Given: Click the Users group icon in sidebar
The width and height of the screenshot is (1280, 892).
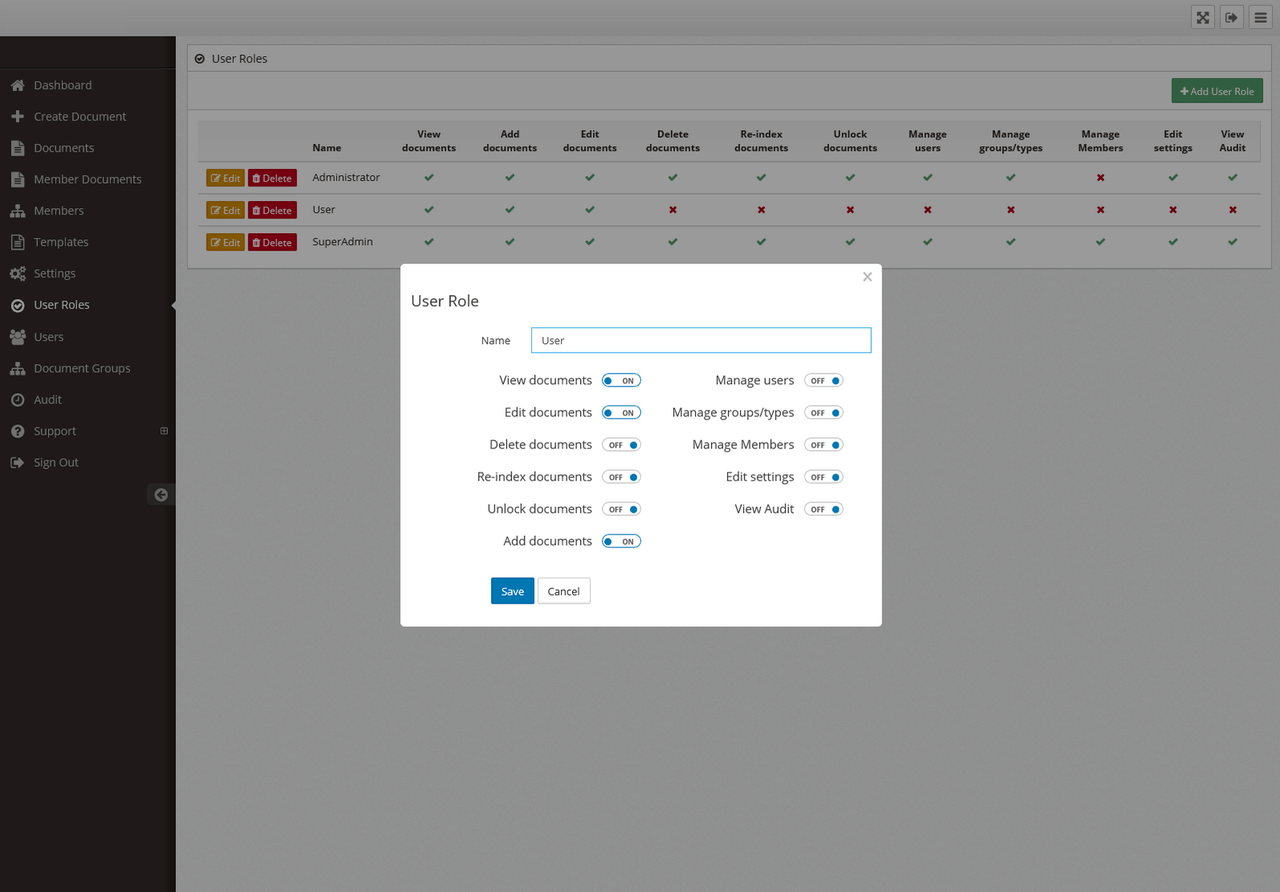Looking at the screenshot, I should [17, 337].
